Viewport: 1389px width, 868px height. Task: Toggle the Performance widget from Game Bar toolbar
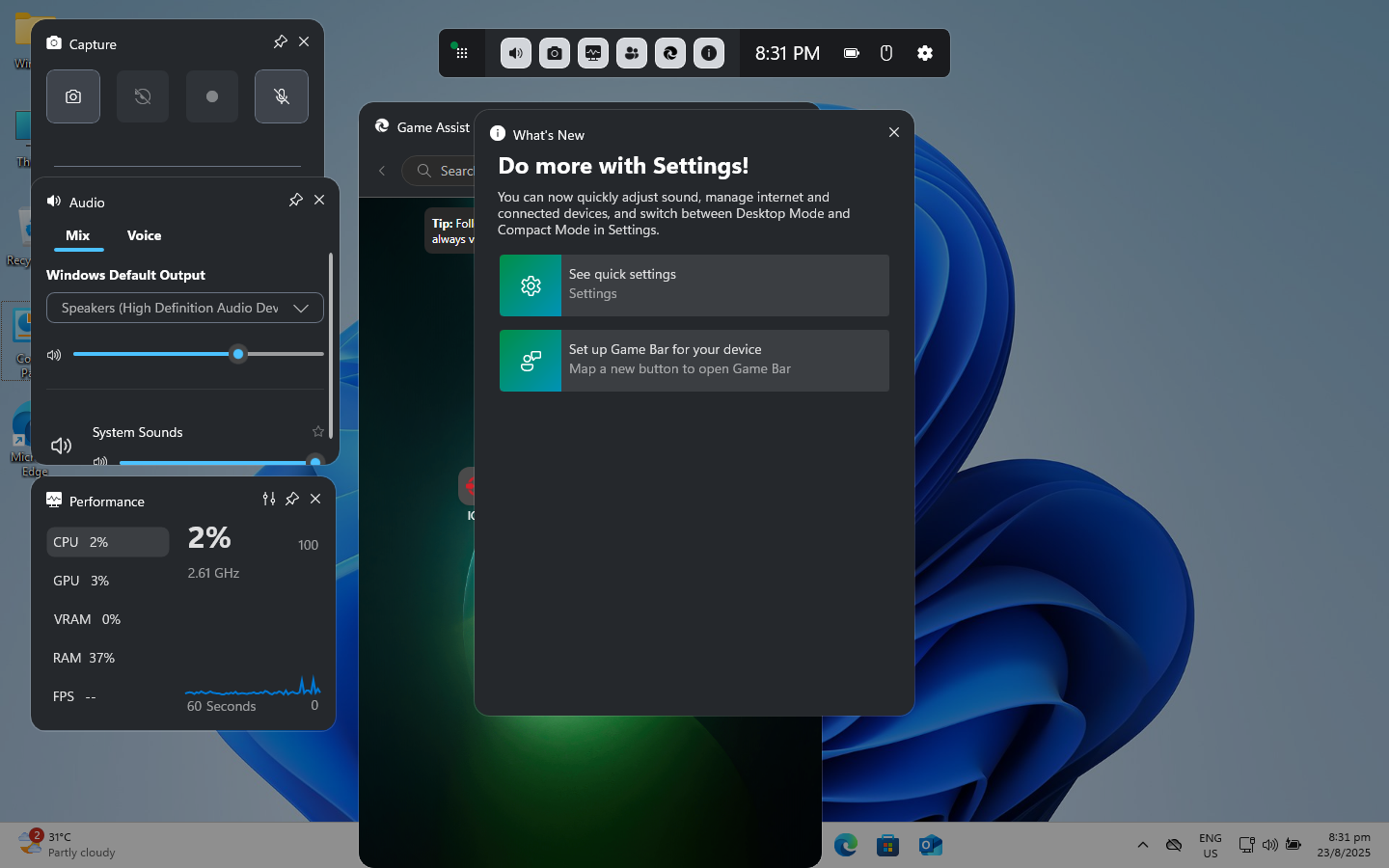[x=593, y=53]
